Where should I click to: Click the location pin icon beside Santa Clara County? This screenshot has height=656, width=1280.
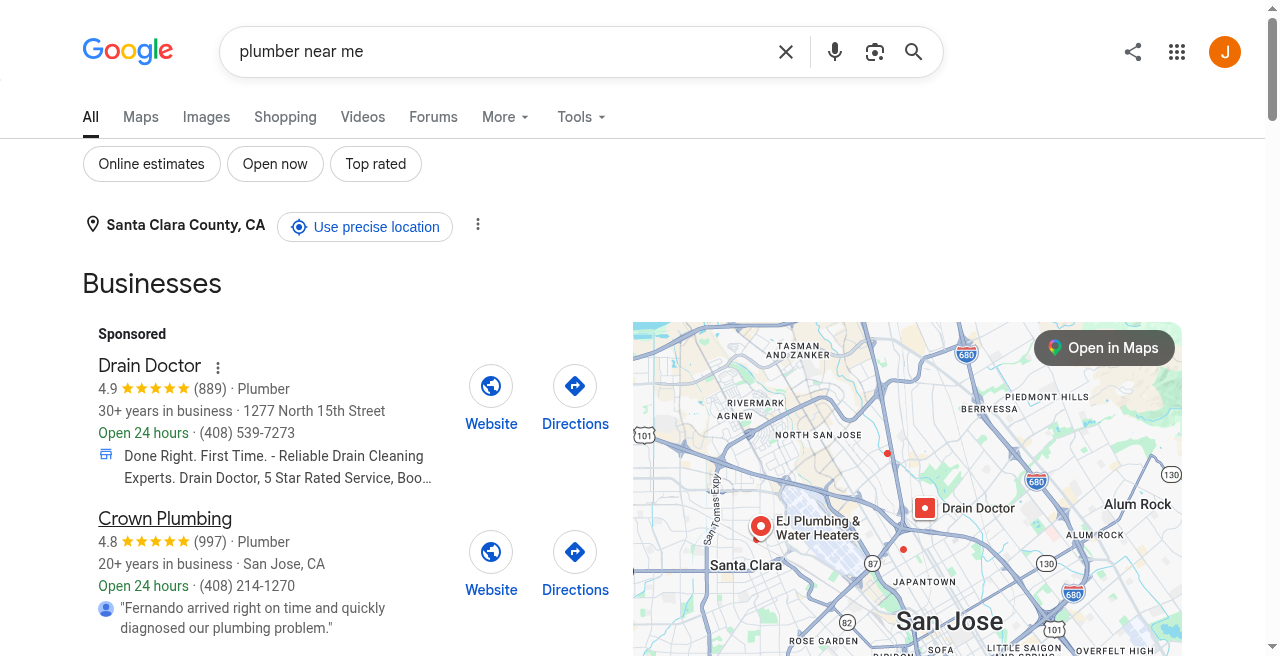(x=92, y=225)
